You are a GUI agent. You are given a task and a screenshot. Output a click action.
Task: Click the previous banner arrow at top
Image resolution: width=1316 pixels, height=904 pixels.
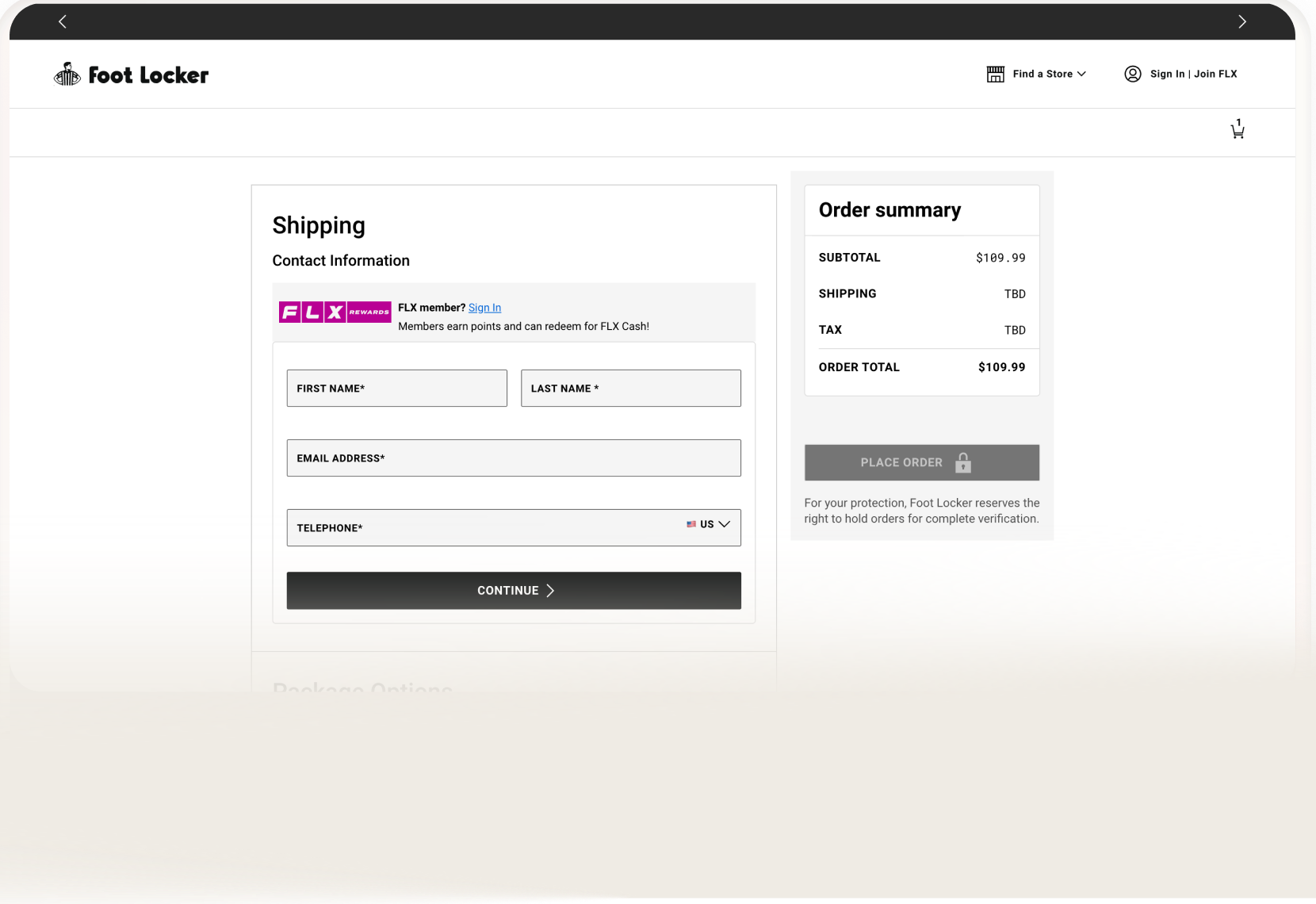coord(63,21)
